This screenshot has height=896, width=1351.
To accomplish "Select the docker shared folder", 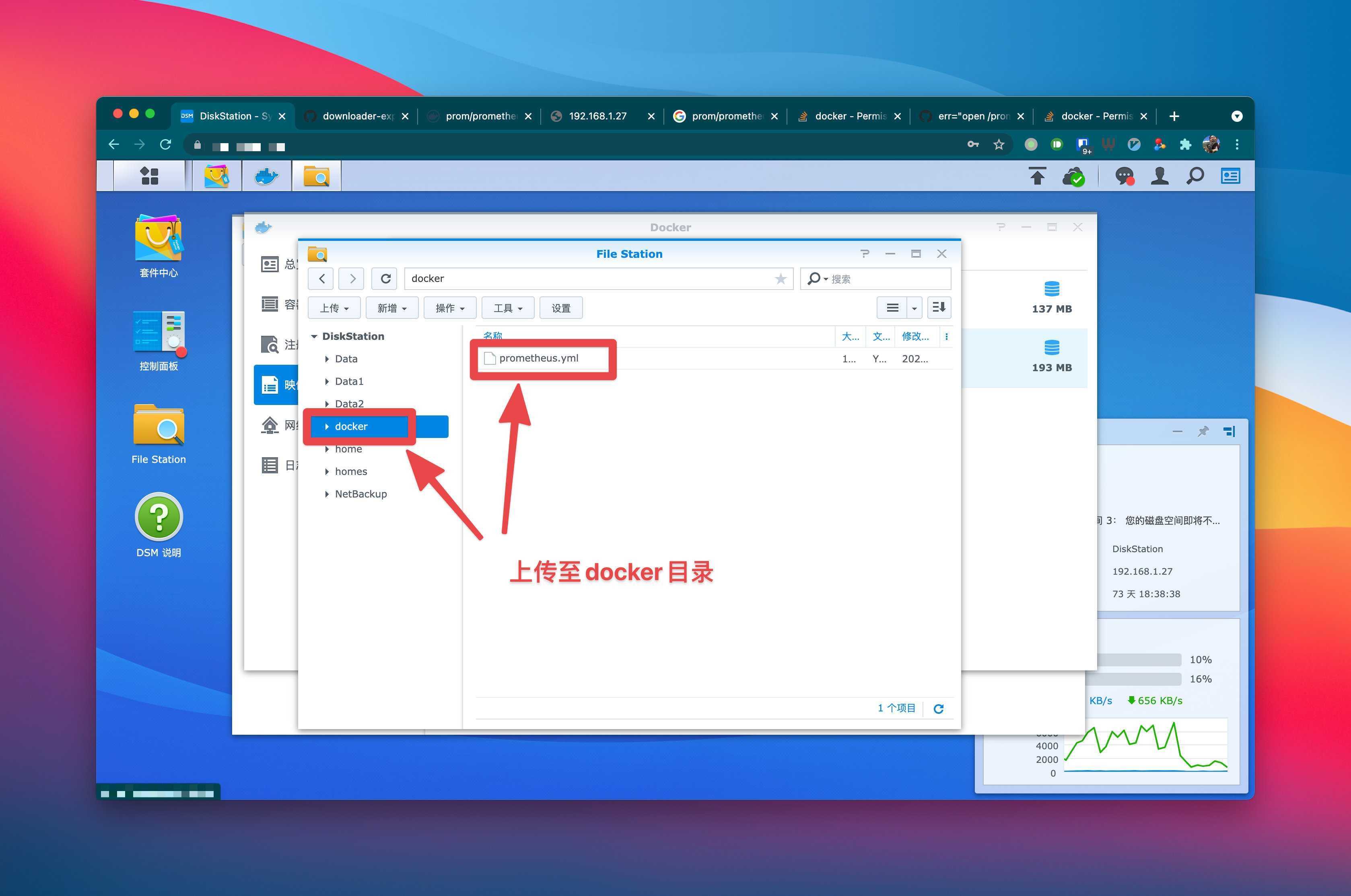I will (x=379, y=426).
